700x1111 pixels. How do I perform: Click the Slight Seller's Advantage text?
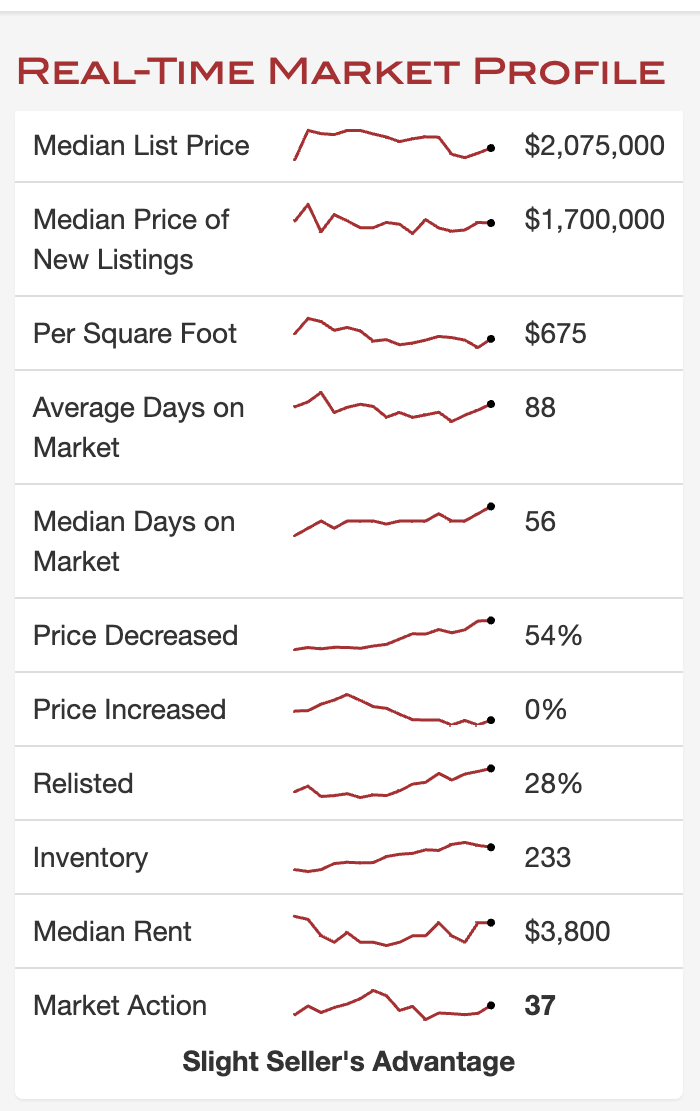coord(348,1061)
